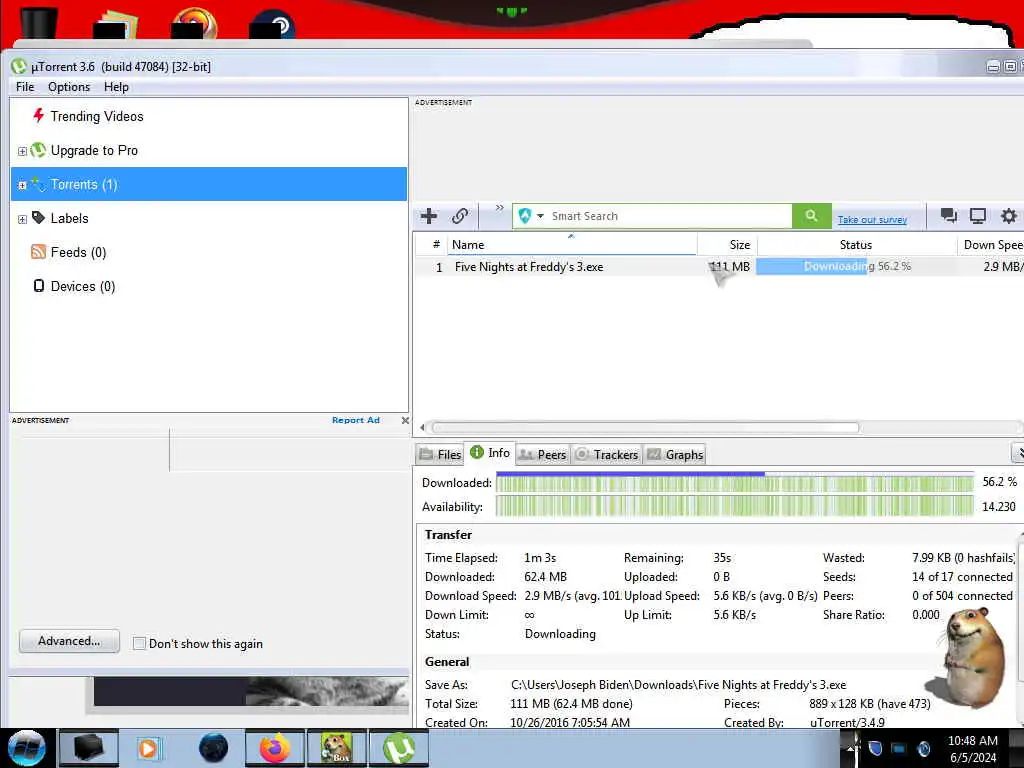Click the Add Torrent from URL link icon

(460, 216)
